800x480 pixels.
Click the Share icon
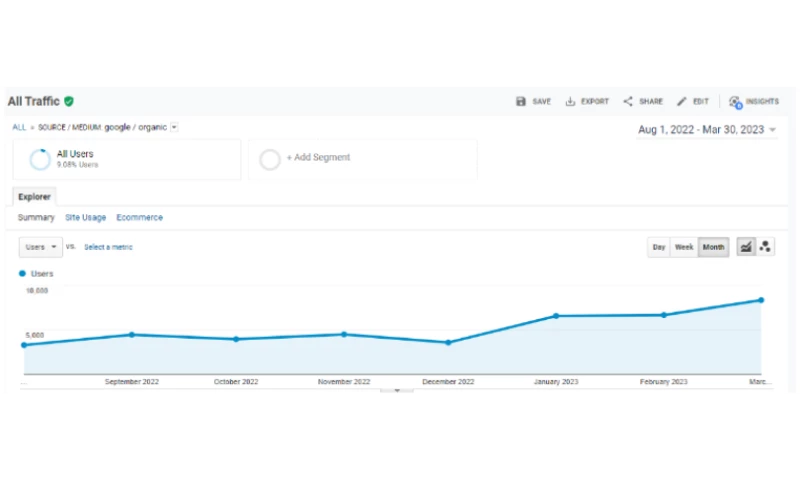tap(628, 102)
